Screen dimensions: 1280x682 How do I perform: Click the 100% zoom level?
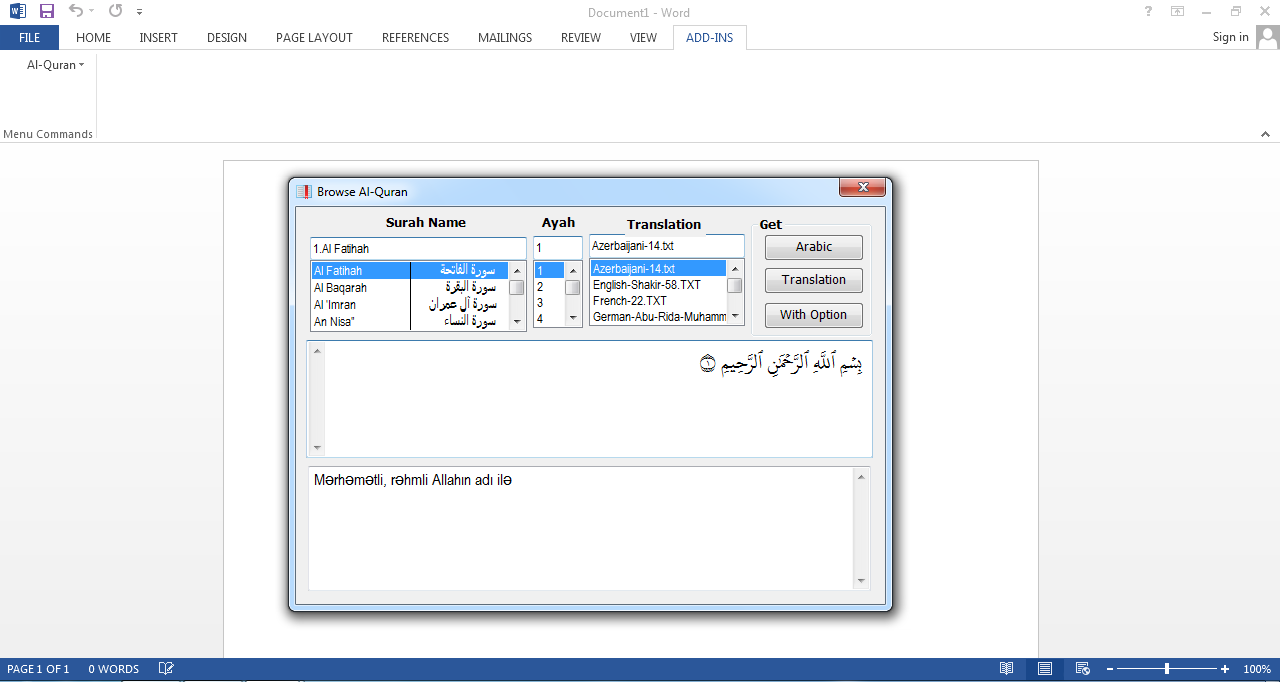[x=1257, y=669]
